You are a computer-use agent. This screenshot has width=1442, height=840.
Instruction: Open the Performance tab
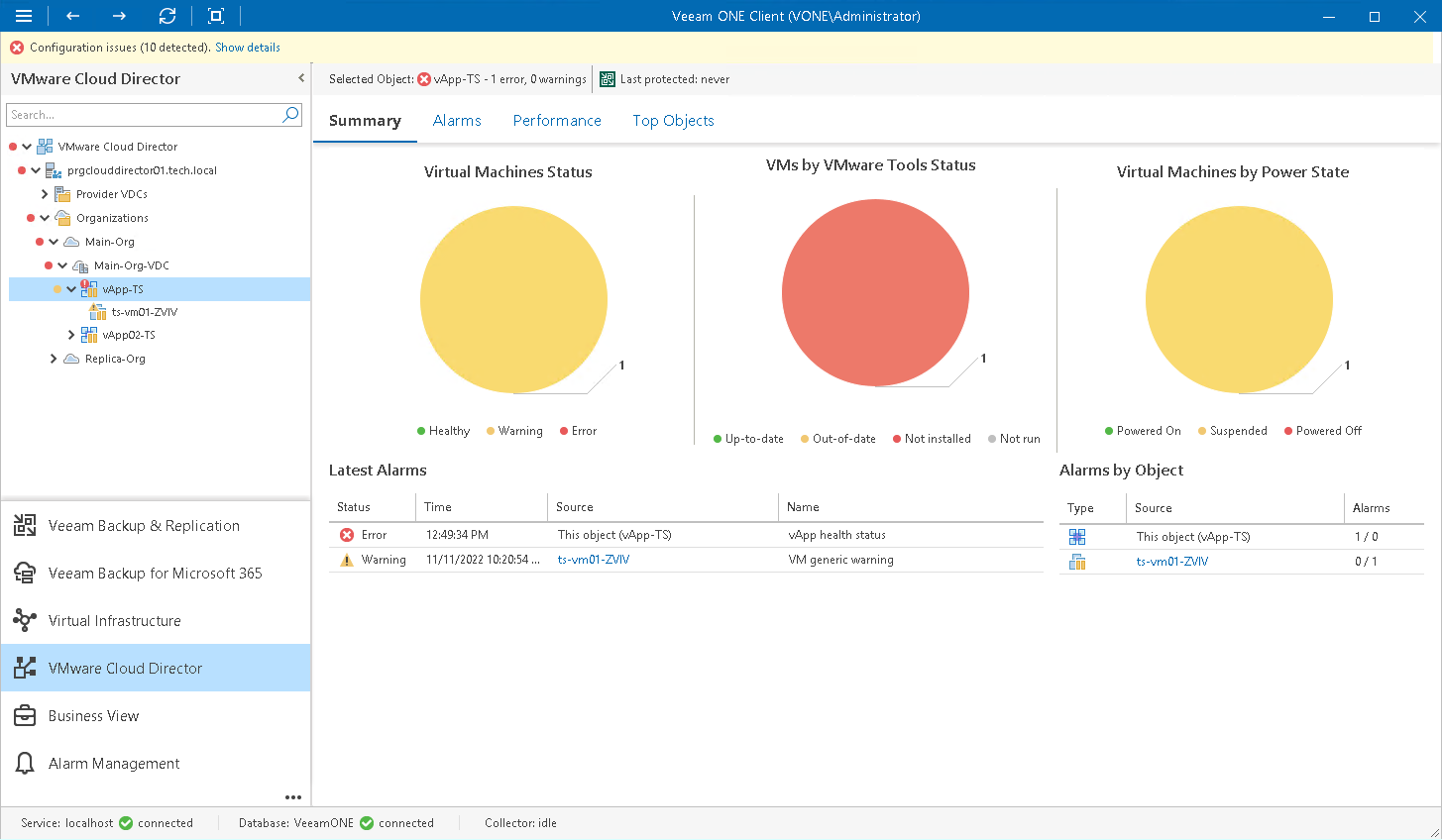[x=557, y=121]
